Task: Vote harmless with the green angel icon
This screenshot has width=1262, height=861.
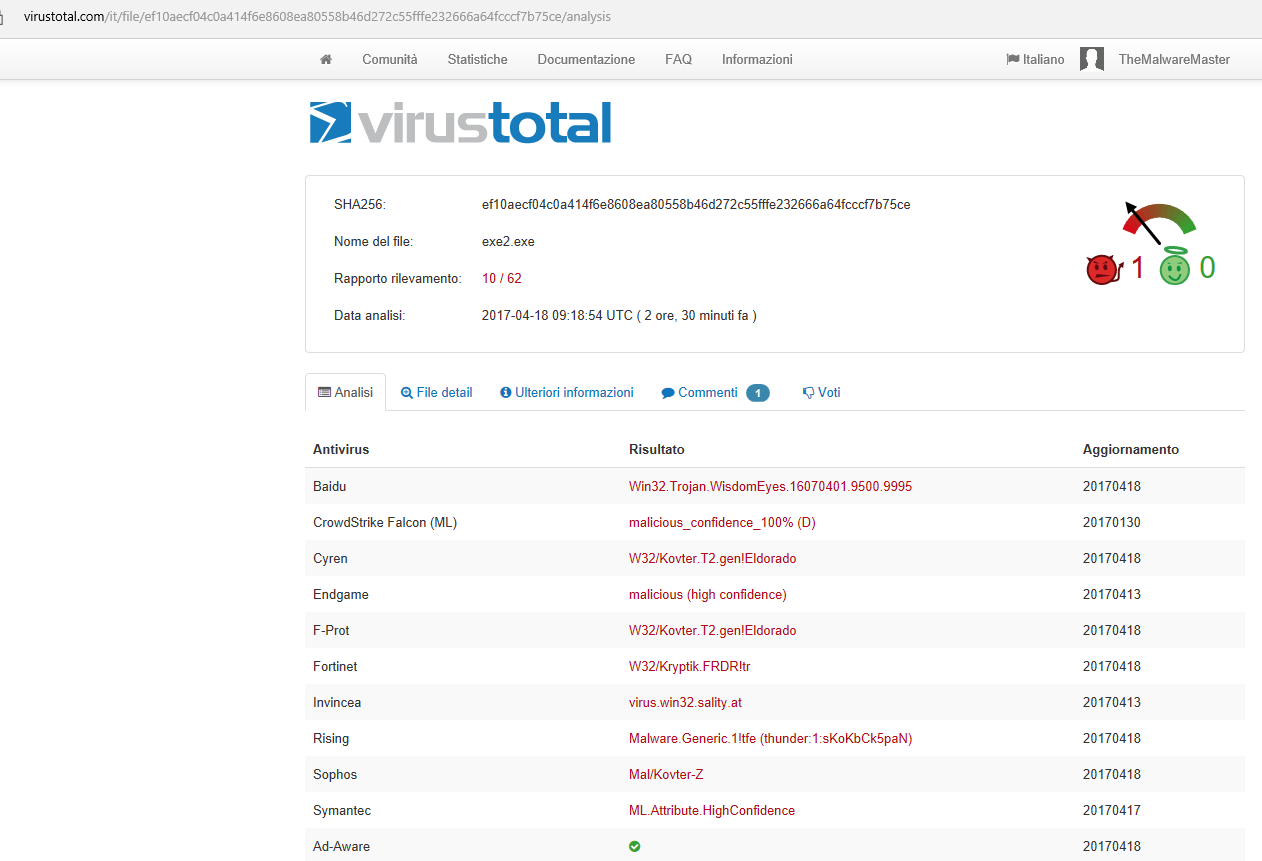Action: (x=1175, y=267)
